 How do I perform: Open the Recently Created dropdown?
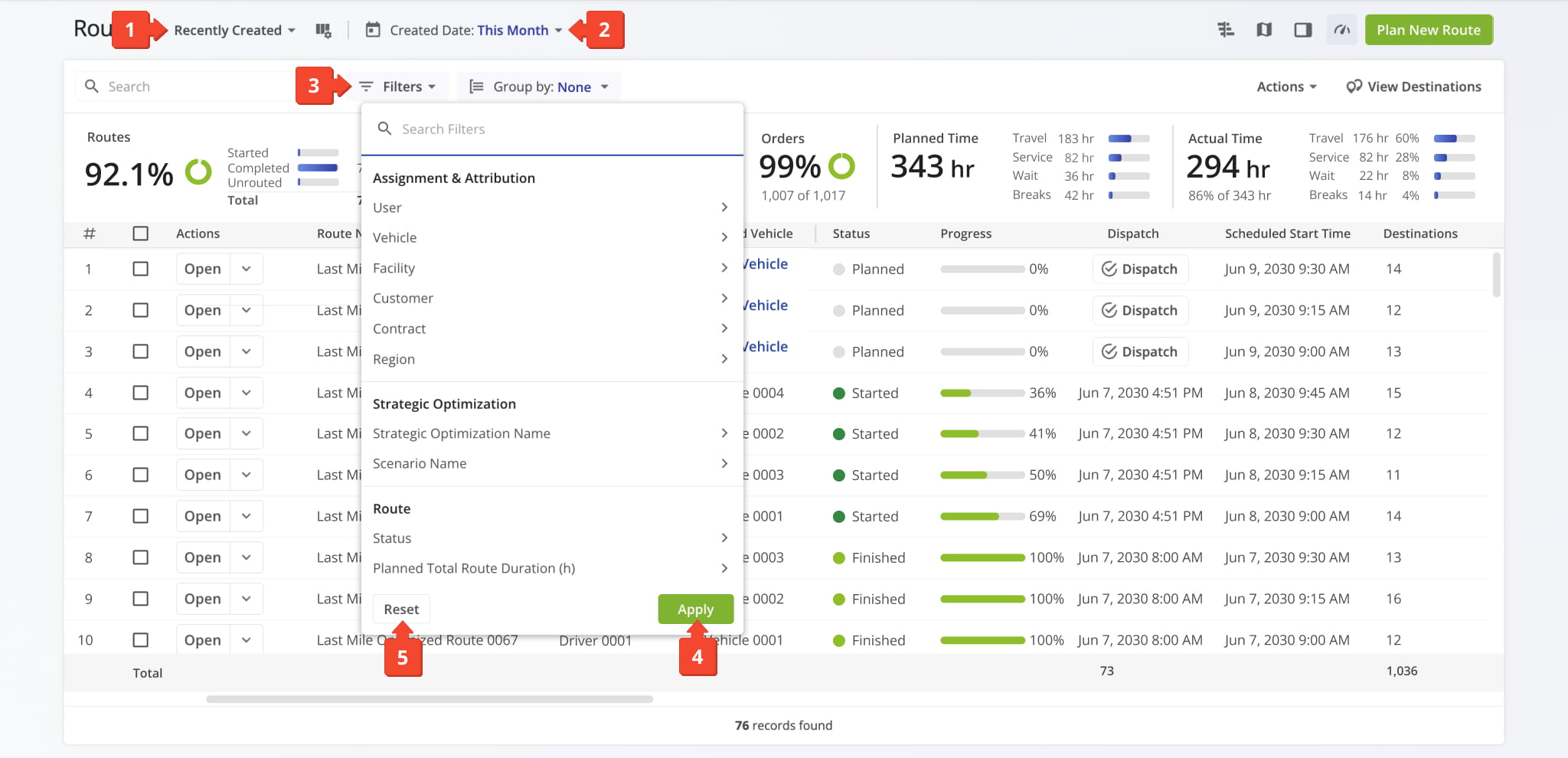click(x=234, y=31)
